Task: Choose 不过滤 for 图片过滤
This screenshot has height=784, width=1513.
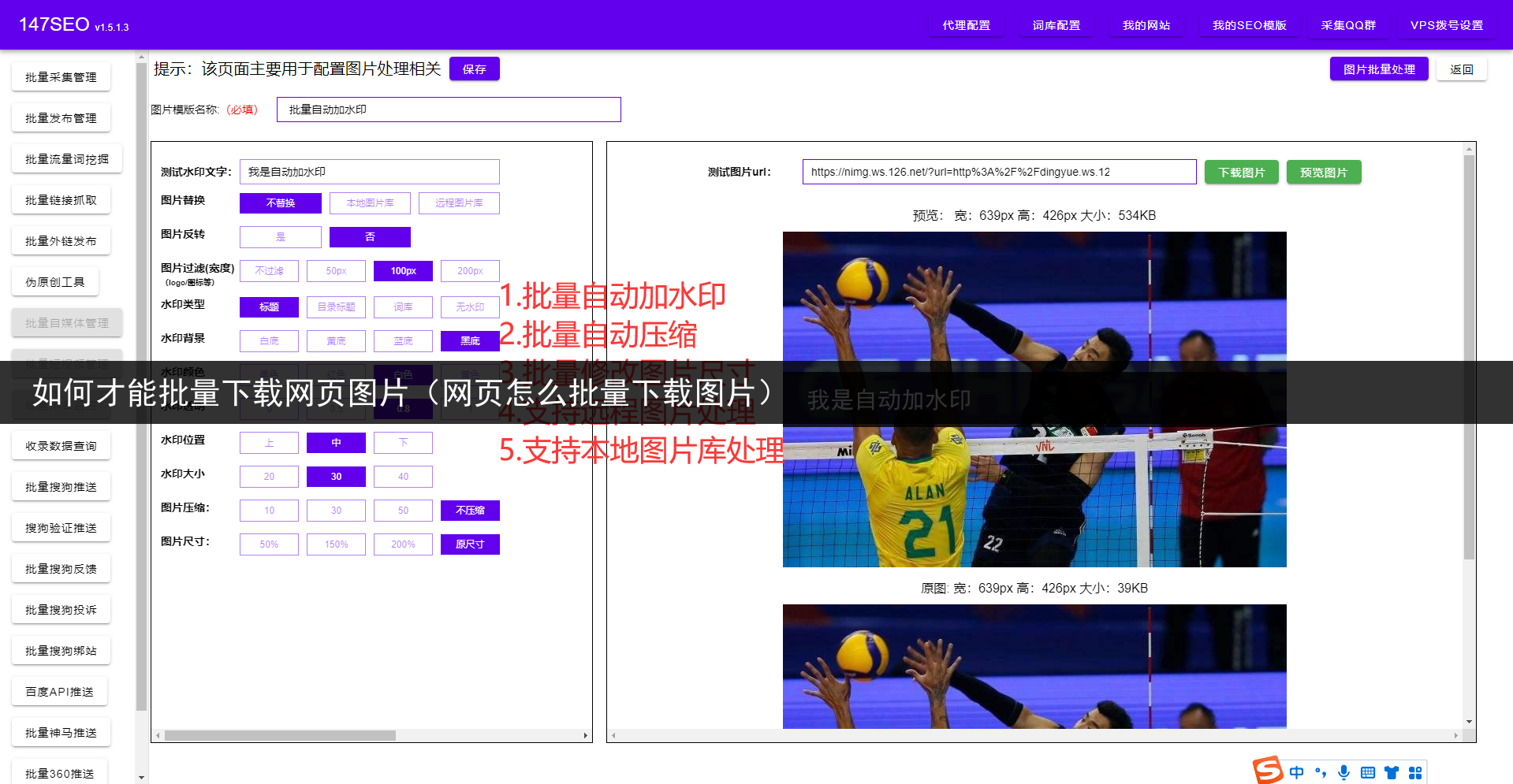Action: pos(269,271)
